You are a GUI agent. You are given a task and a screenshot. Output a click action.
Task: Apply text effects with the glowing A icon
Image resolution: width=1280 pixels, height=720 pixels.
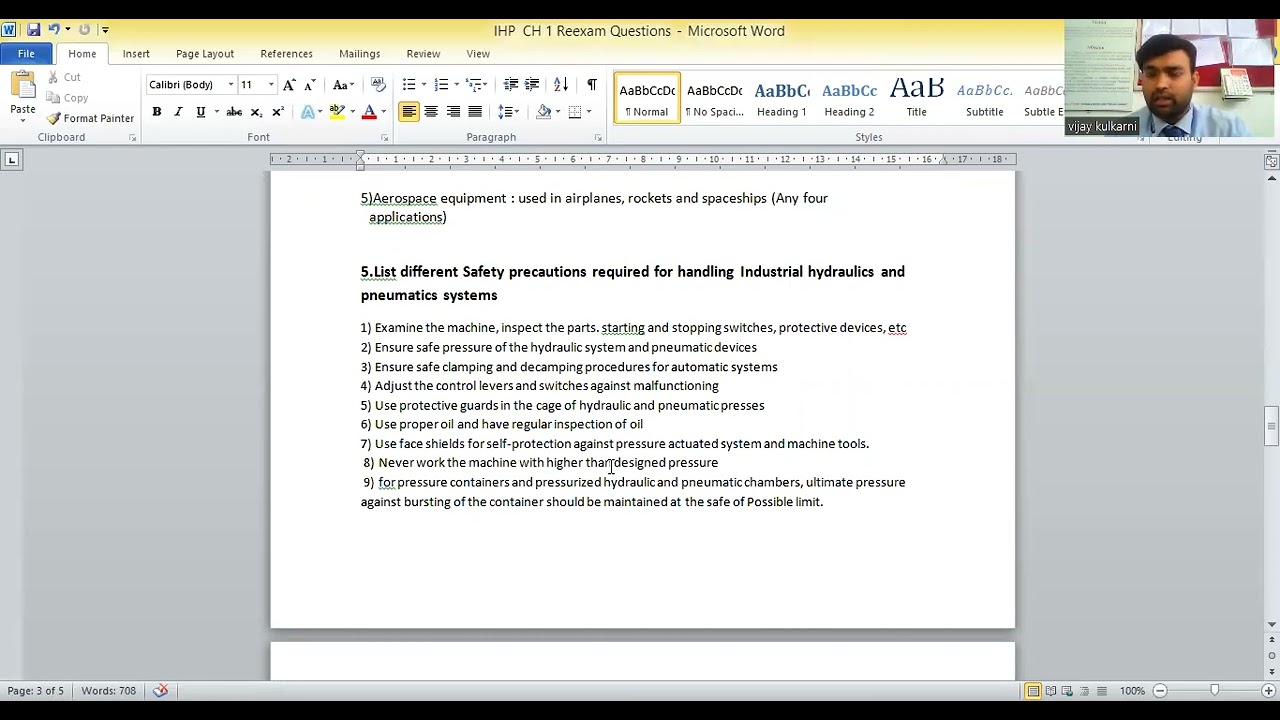307,112
